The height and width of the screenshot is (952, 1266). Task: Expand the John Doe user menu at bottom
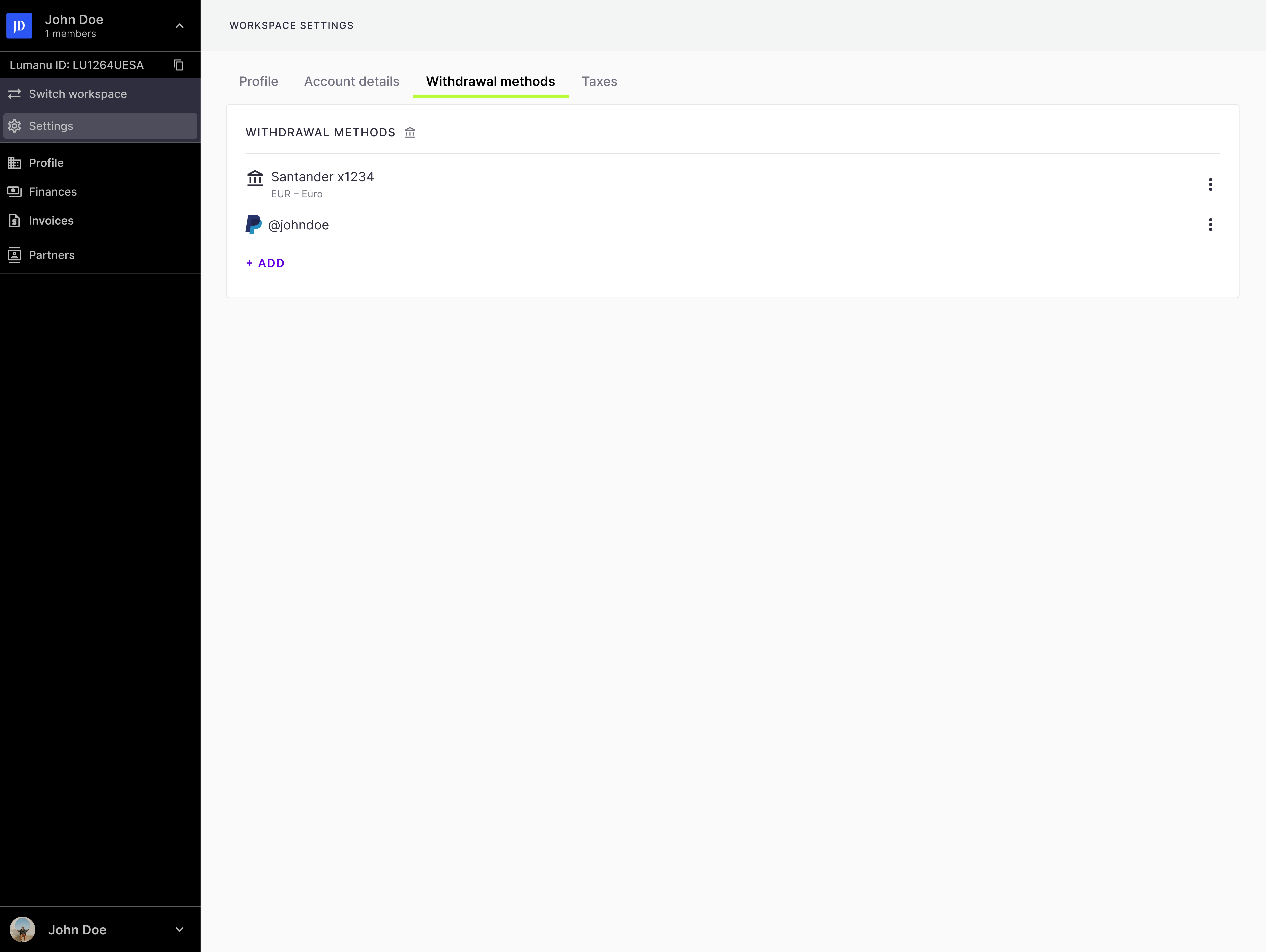(x=179, y=930)
